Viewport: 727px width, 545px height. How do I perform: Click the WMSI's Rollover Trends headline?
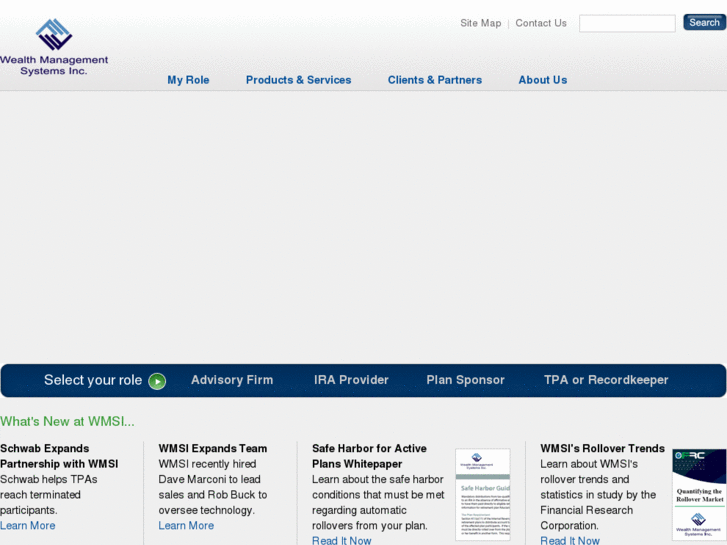(602, 449)
